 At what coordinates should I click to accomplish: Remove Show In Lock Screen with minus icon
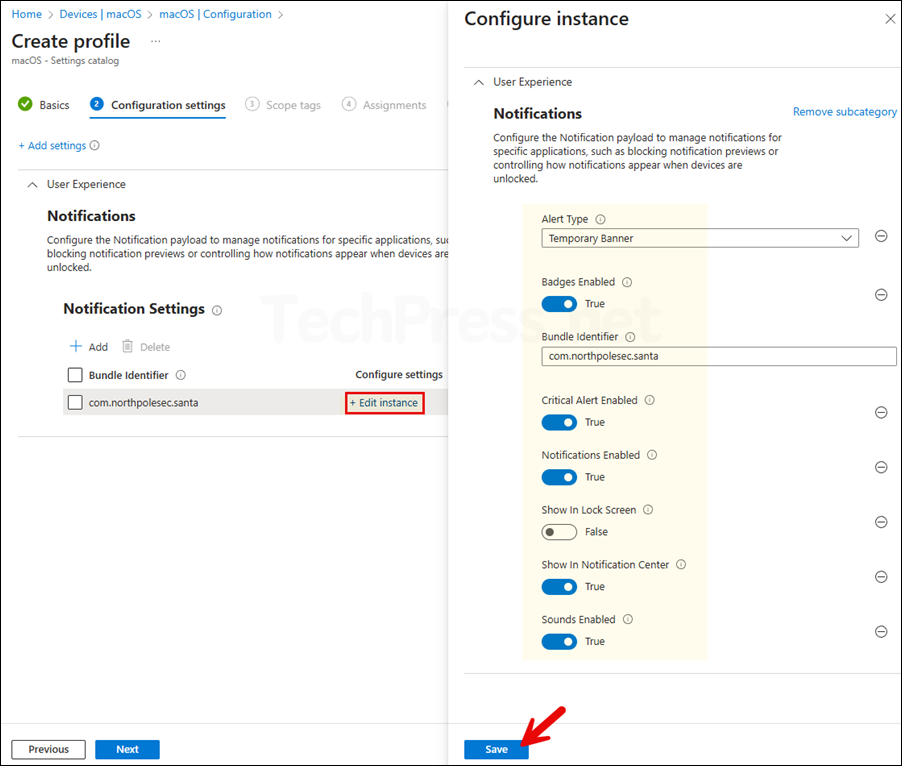pyautogui.click(x=881, y=522)
